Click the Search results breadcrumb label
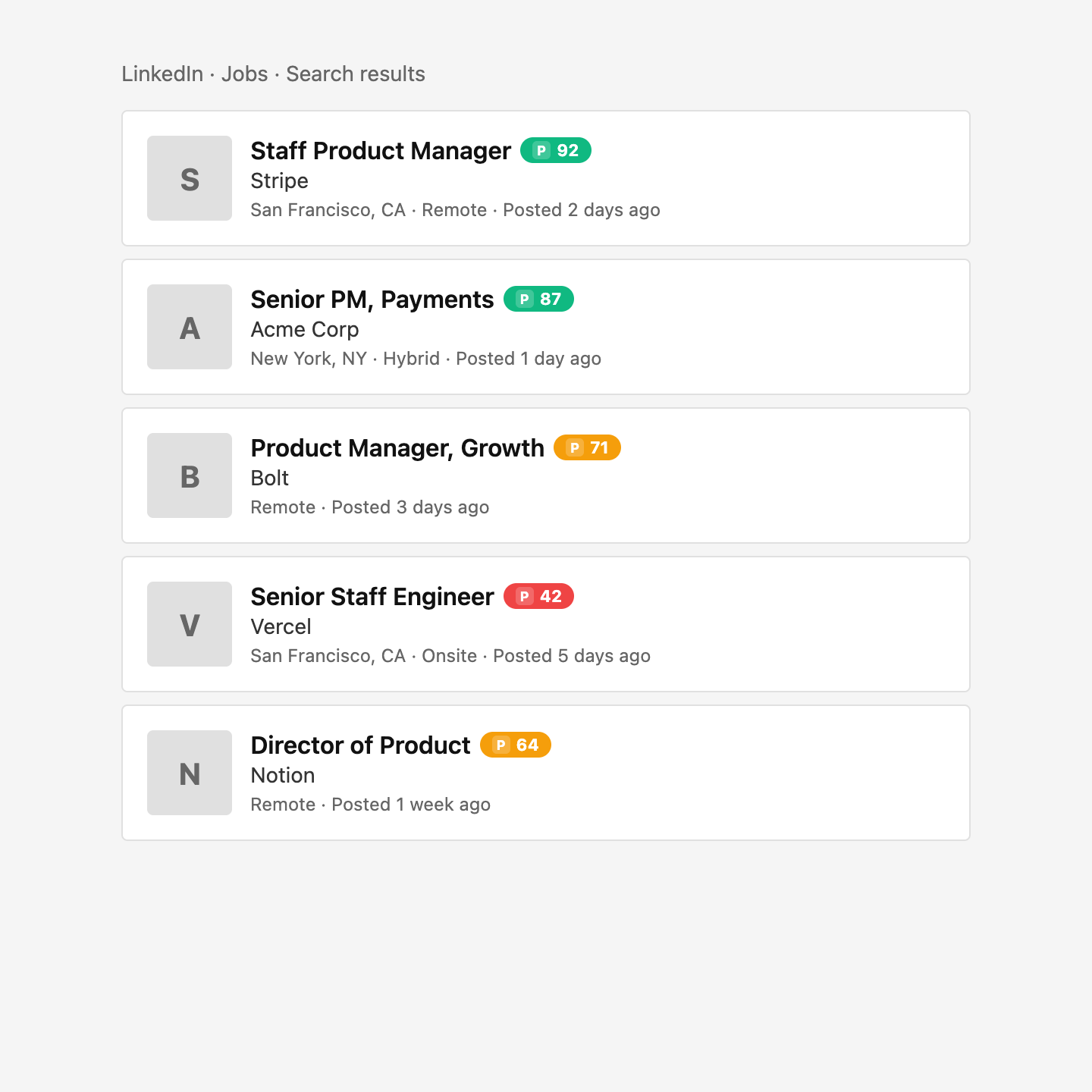1092x1092 pixels. point(356,74)
